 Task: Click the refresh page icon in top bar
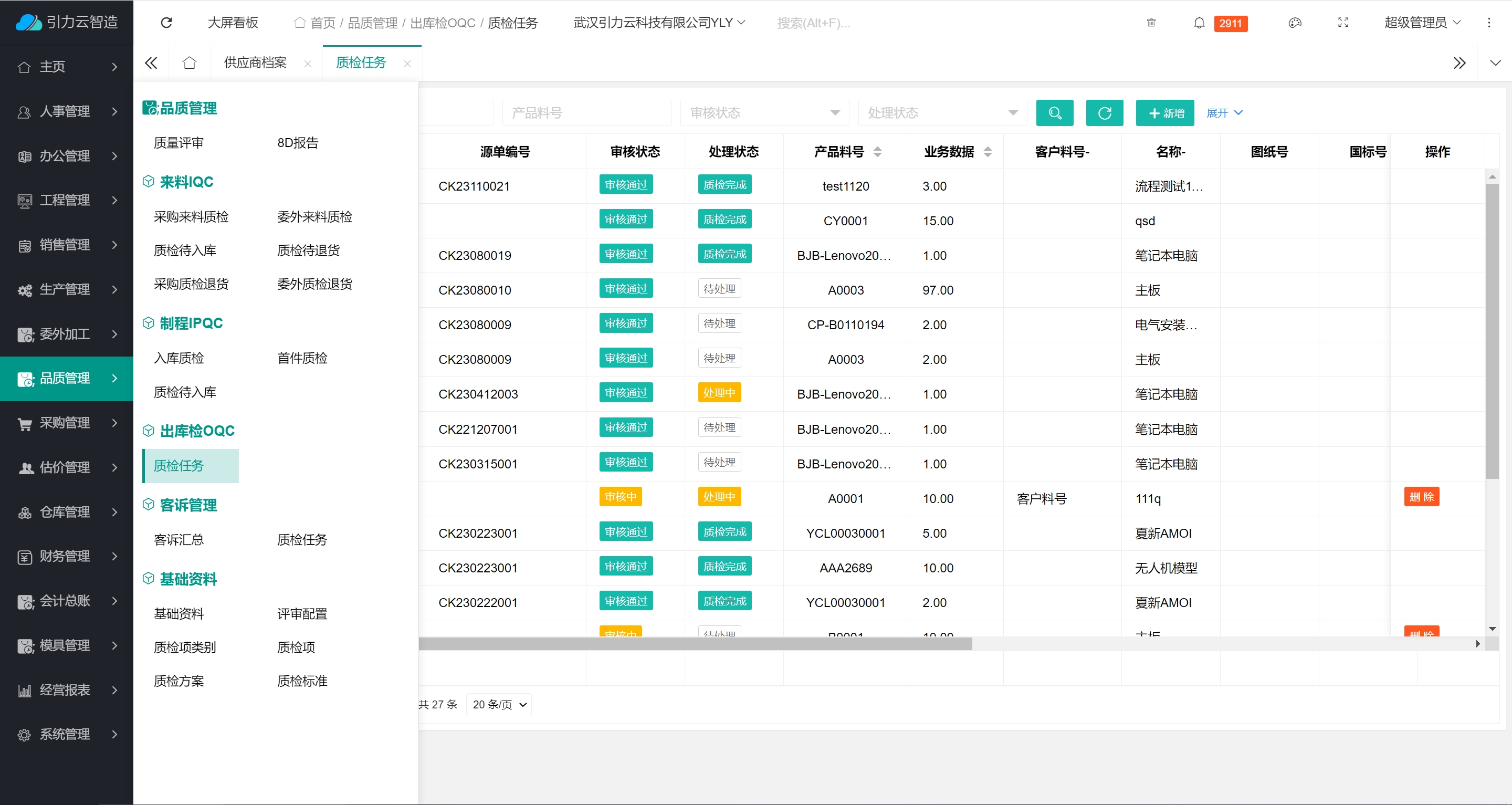pos(166,22)
